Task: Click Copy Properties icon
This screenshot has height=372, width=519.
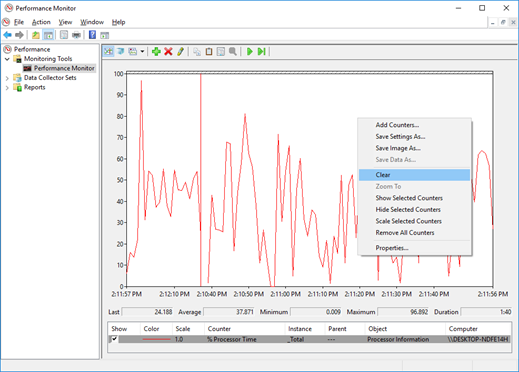Action: 197,51
